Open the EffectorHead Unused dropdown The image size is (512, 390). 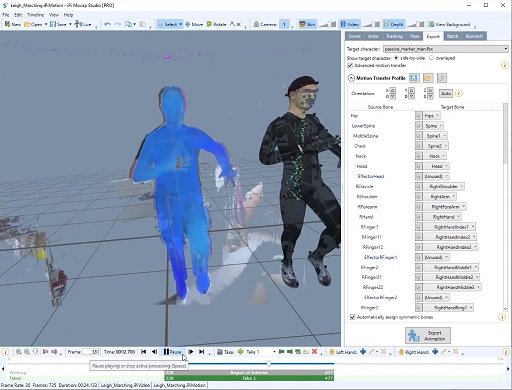pyautogui.click(x=436, y=176)
